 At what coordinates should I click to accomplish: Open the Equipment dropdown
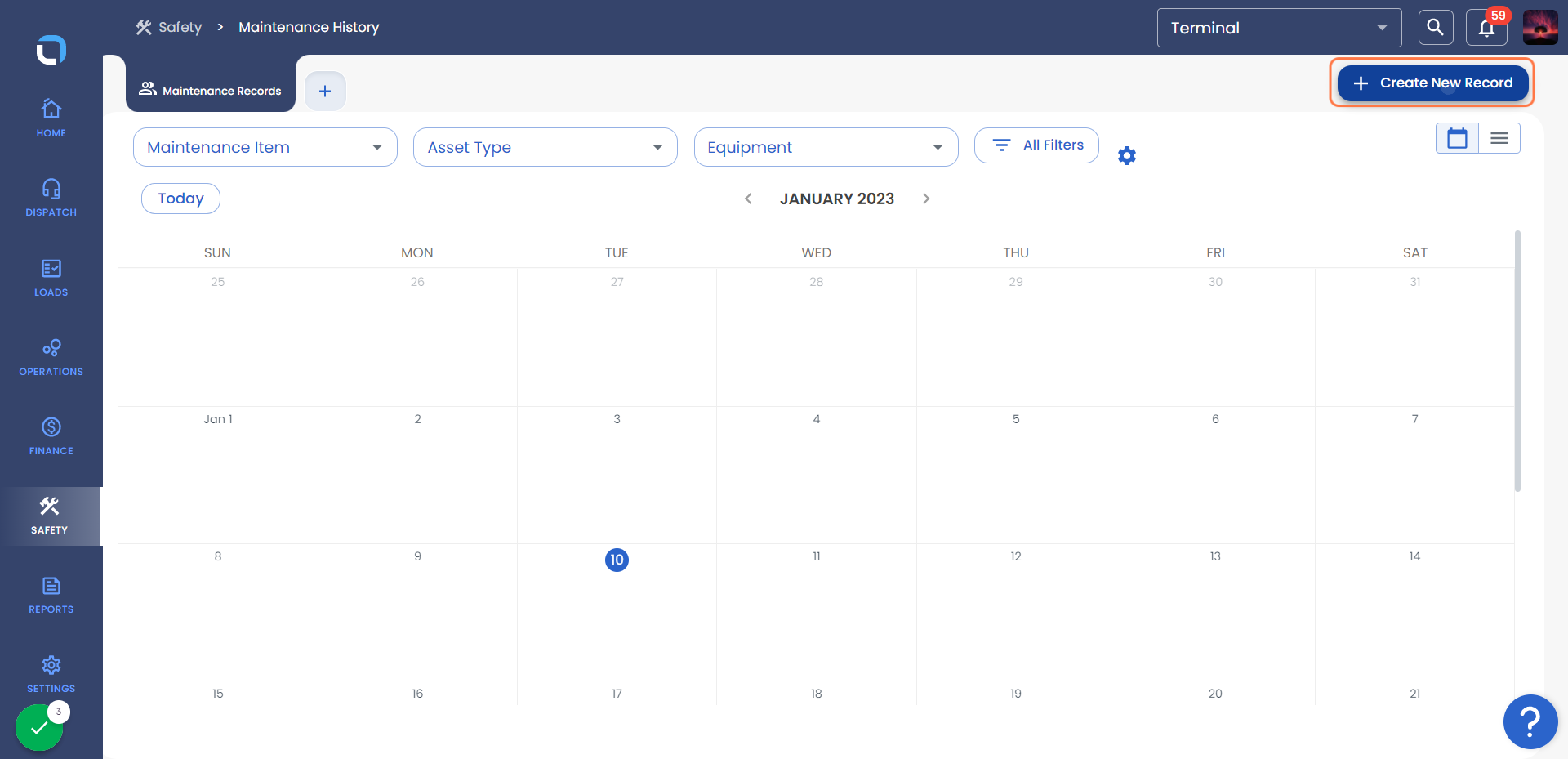pyautogui.click(x=826, y=147)
